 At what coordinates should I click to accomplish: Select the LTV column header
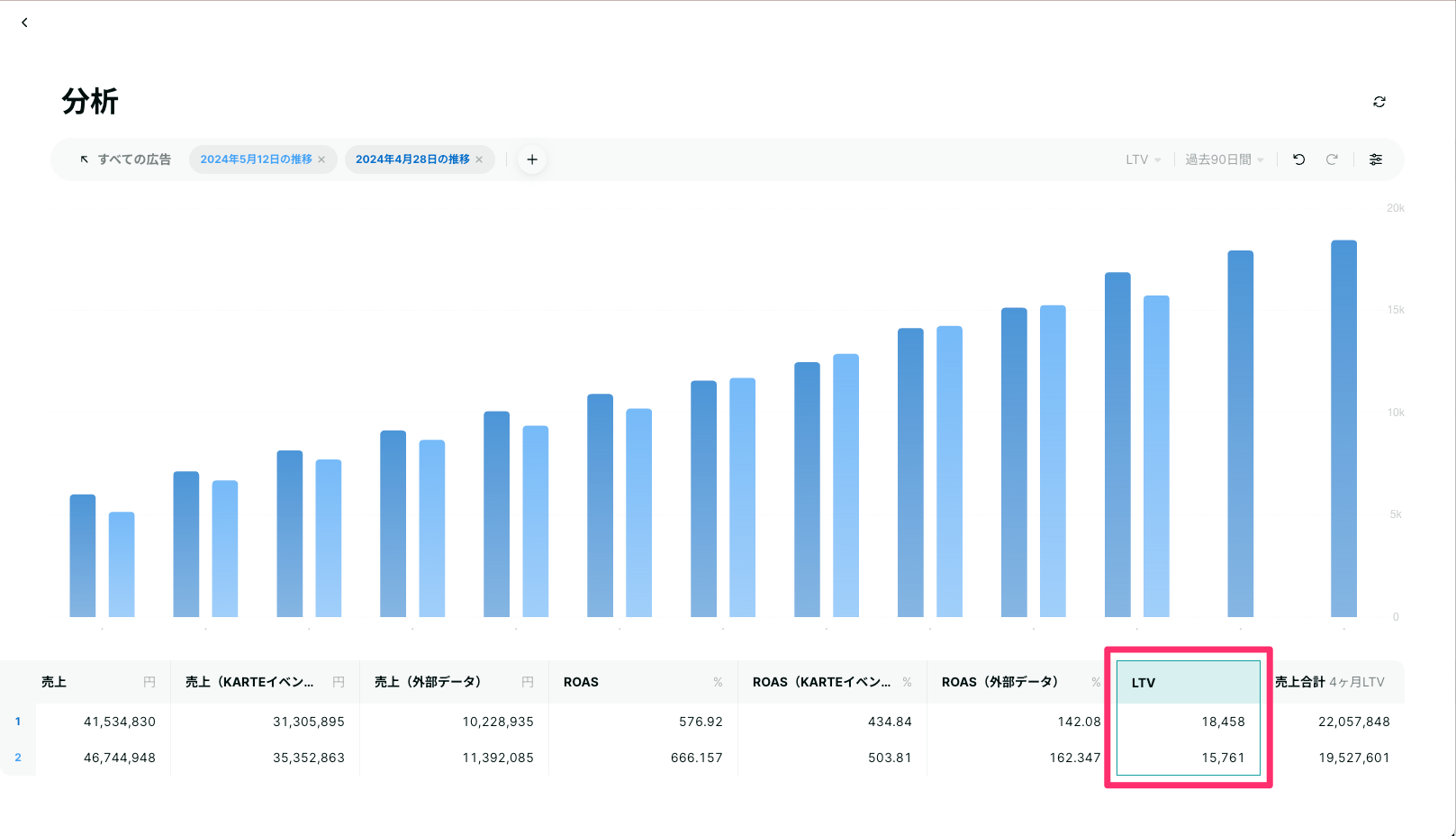click(1189, 682)
